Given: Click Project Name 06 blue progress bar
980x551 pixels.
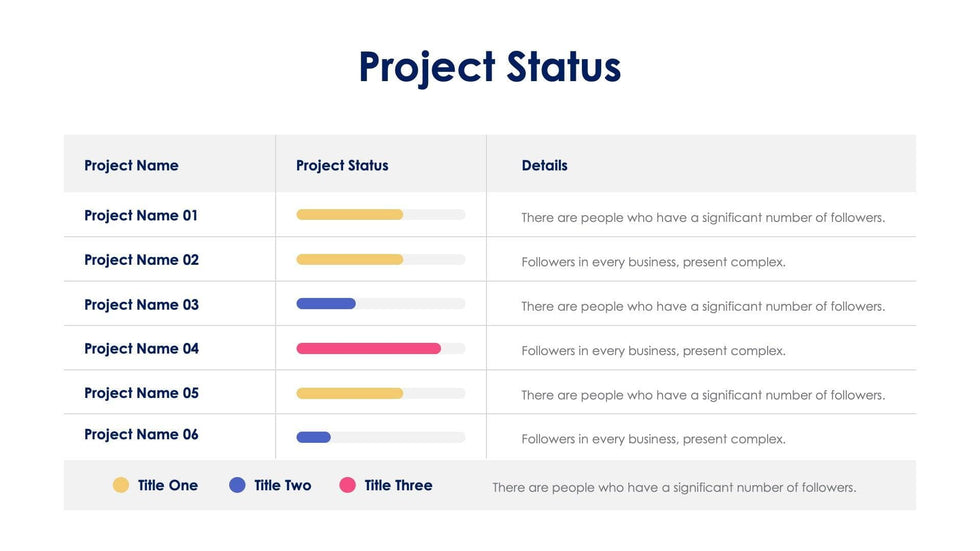Looking at the screenshot, I should tap(314, 437).
